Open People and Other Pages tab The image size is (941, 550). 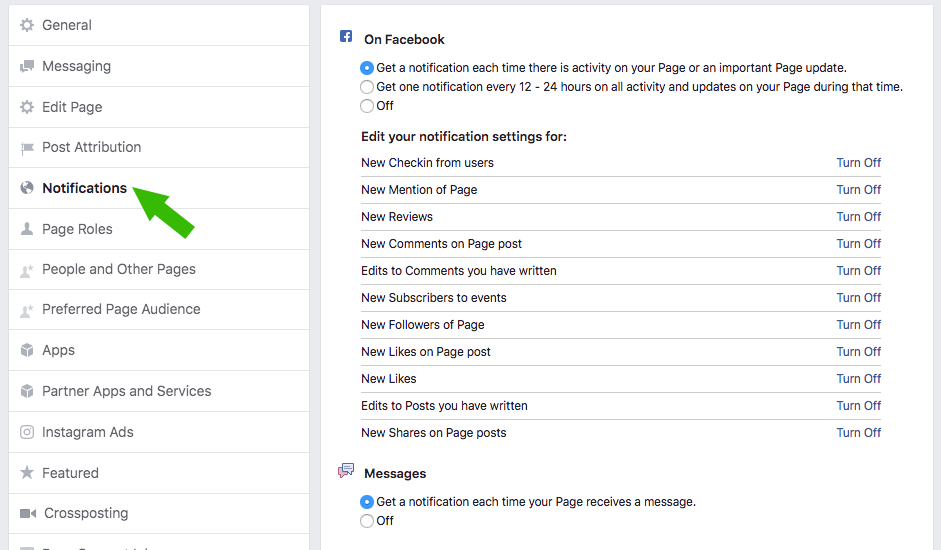[159, 270]
